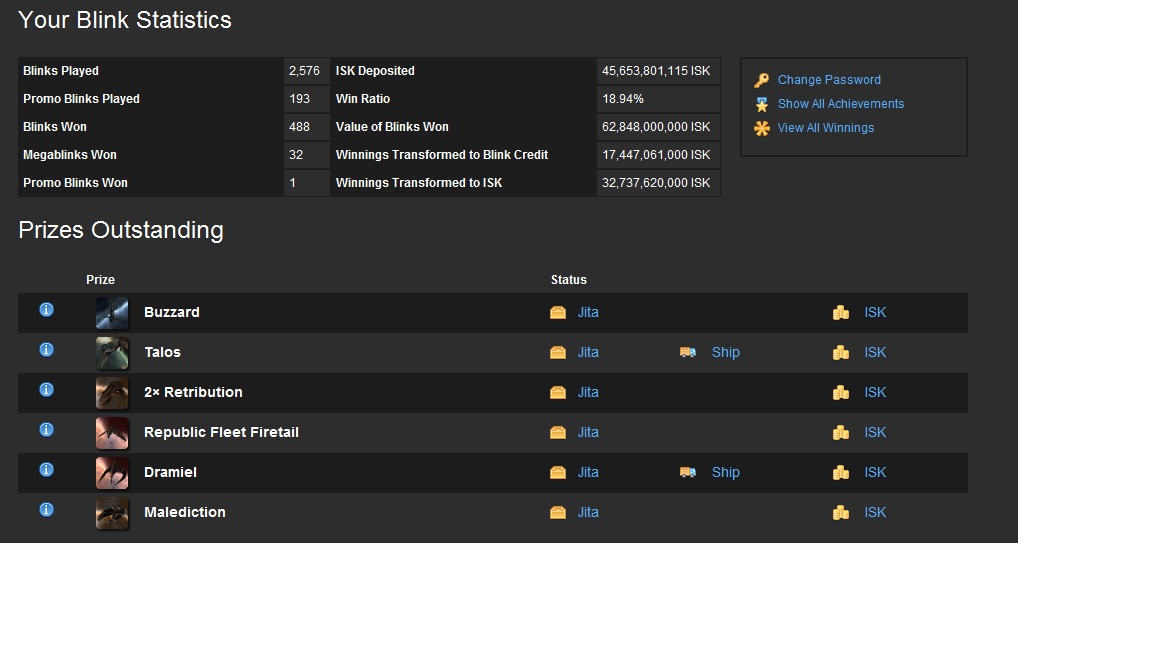
Task: Click the coins icon in Dramiel row
Action: pos(841,472)
